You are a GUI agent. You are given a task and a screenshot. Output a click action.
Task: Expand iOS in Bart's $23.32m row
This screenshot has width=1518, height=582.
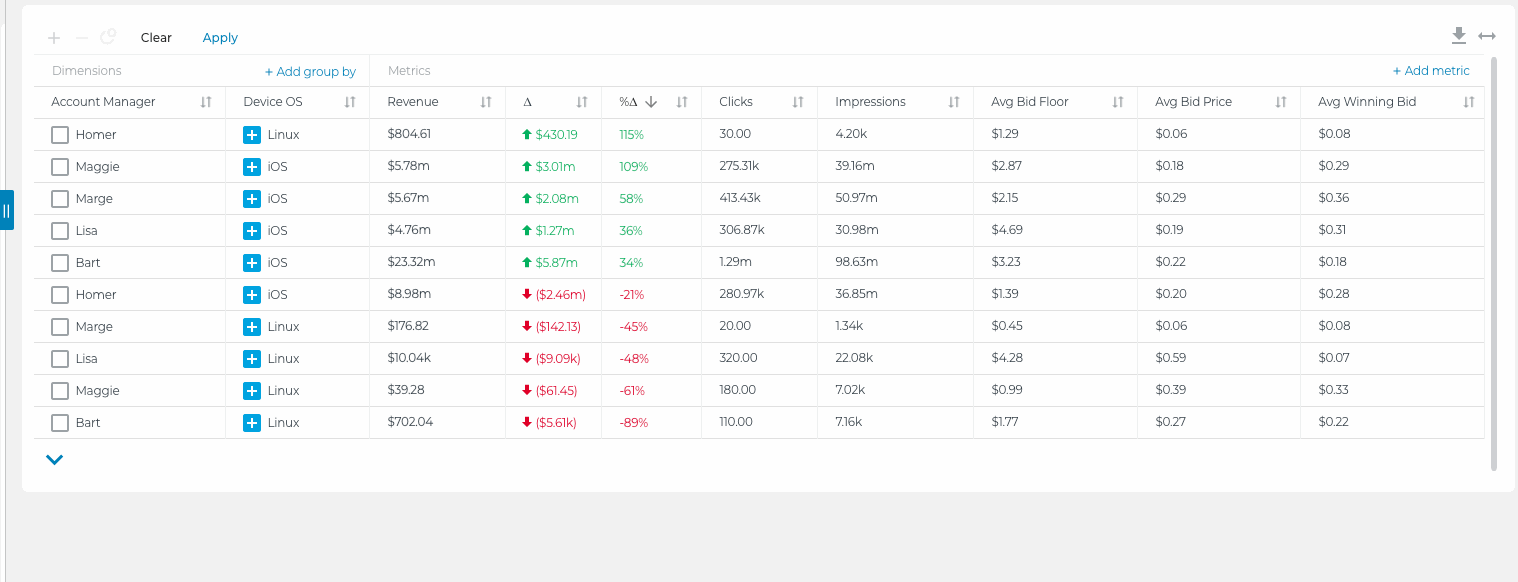pos(252,263)
